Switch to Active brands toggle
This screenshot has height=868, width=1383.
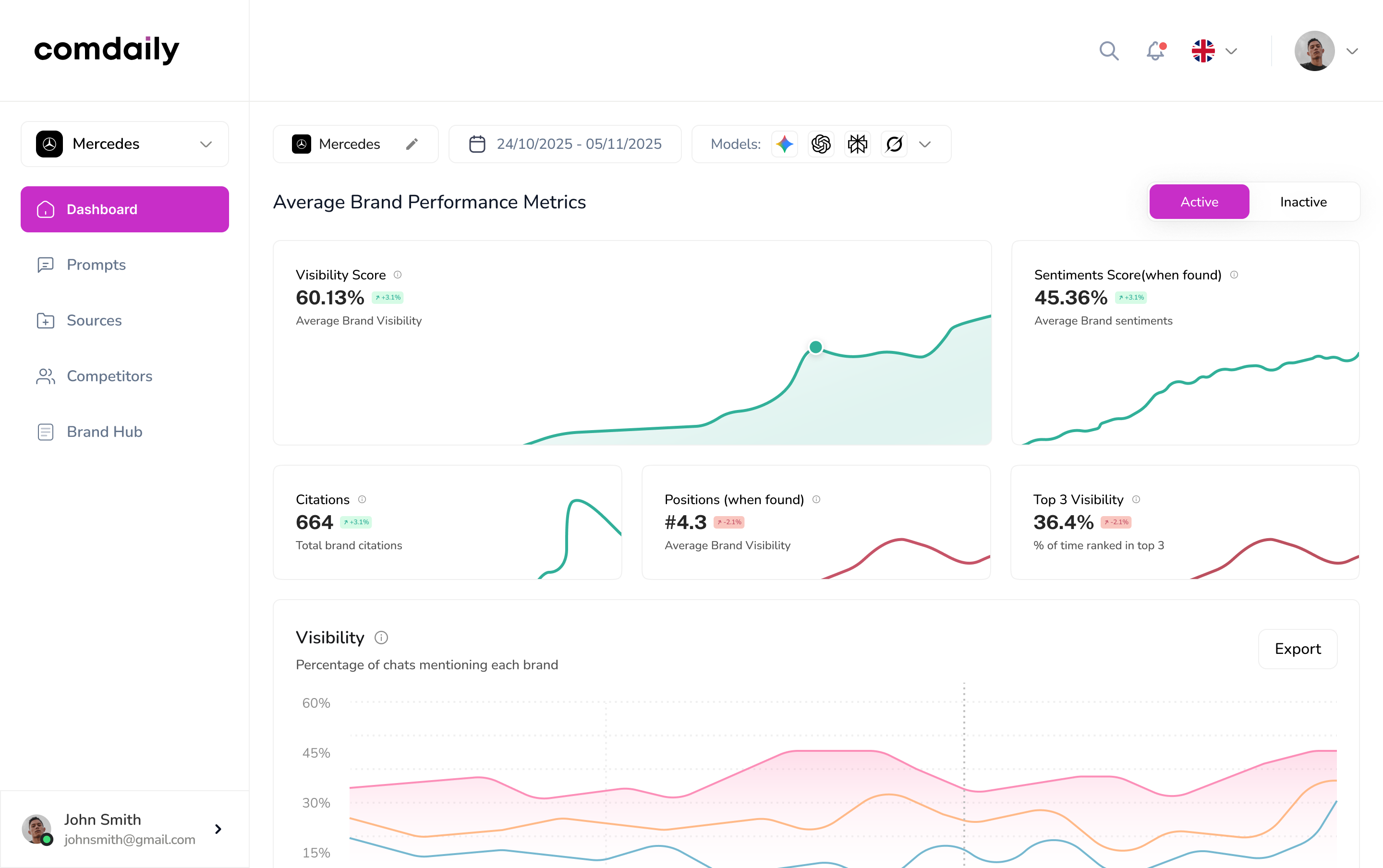coord(1199,202)
